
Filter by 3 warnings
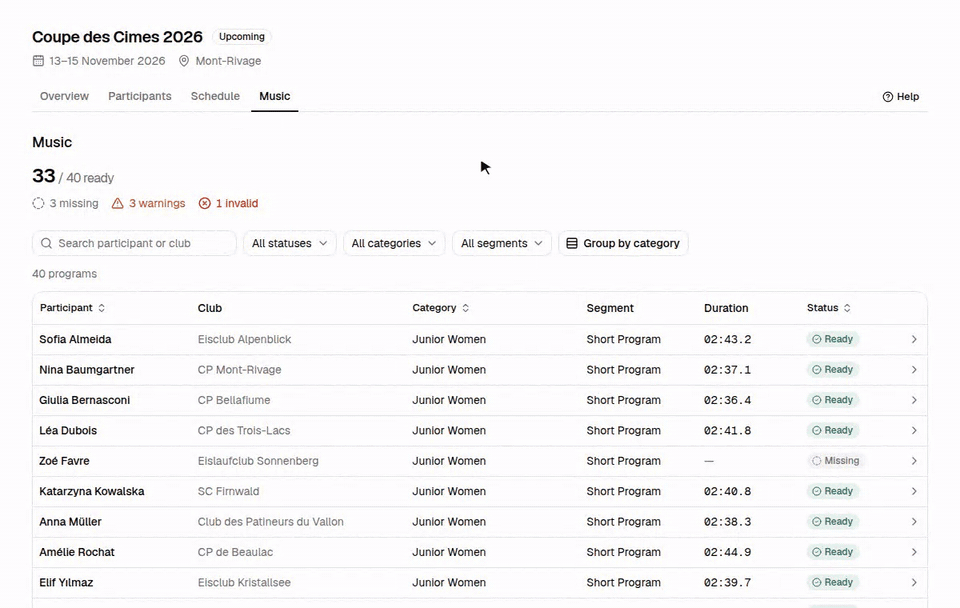pyautogui.click(x=148, y=203)
